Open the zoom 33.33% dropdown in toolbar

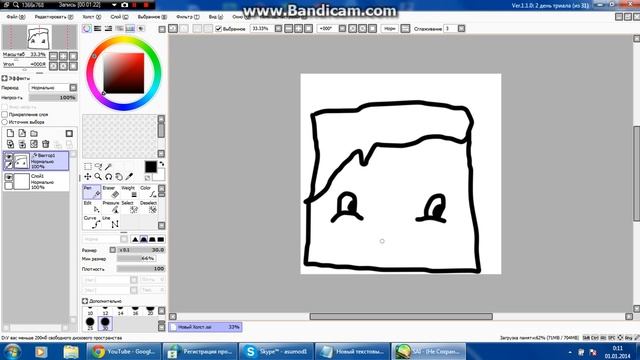coord(278,29)
